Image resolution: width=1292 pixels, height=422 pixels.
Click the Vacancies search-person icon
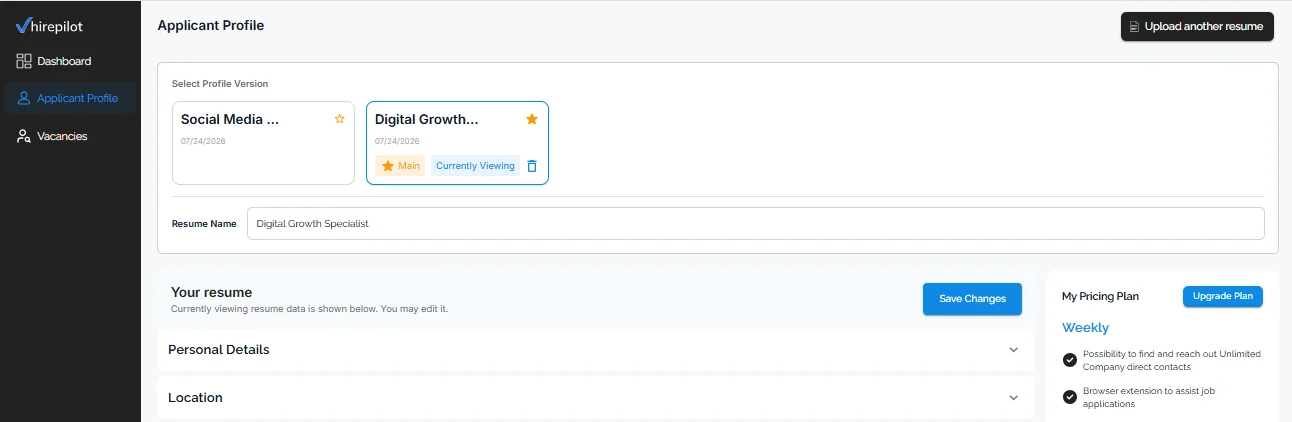point(24,136)
